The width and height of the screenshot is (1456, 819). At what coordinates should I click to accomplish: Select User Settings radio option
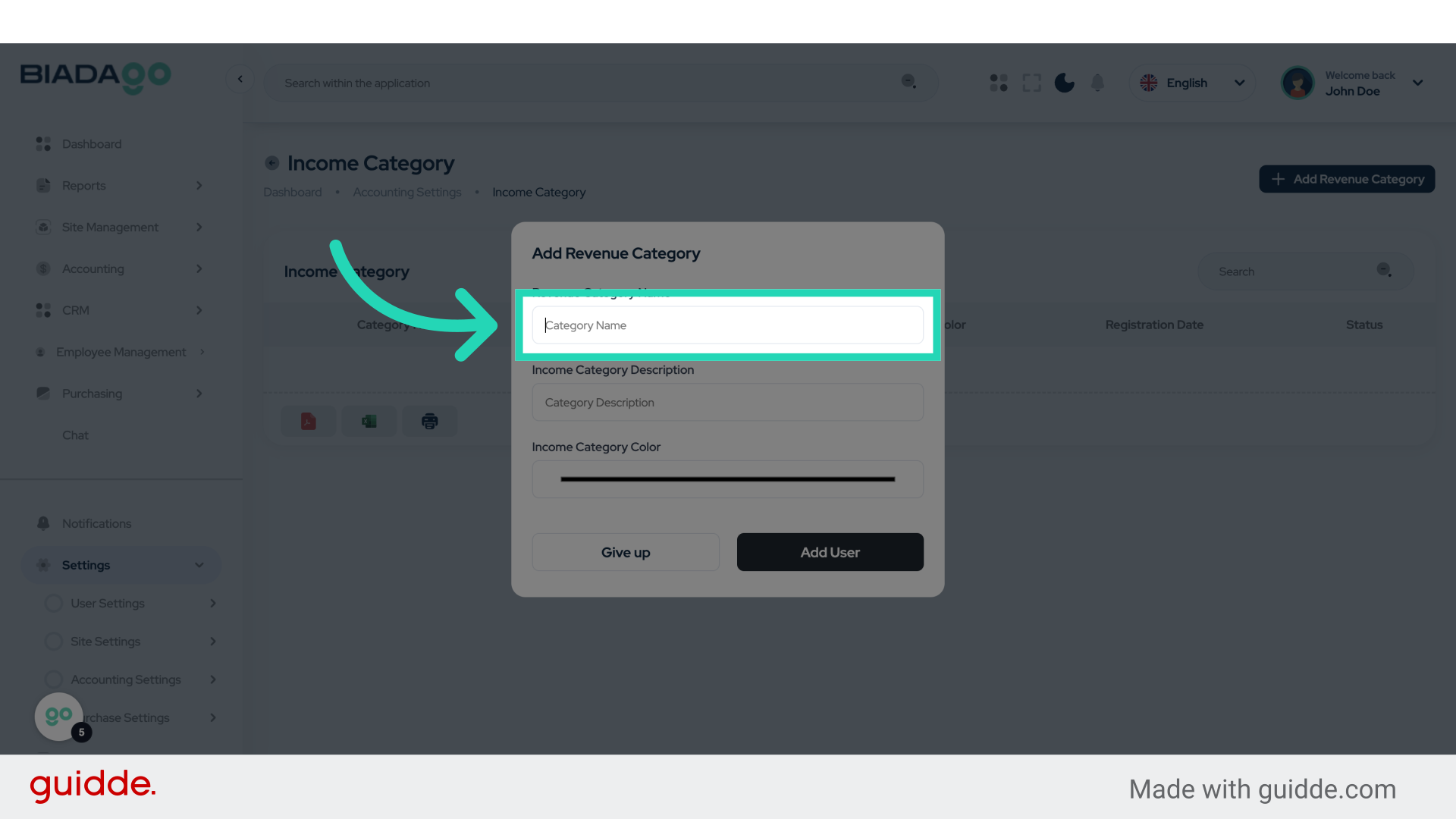(x=53, y=603)
